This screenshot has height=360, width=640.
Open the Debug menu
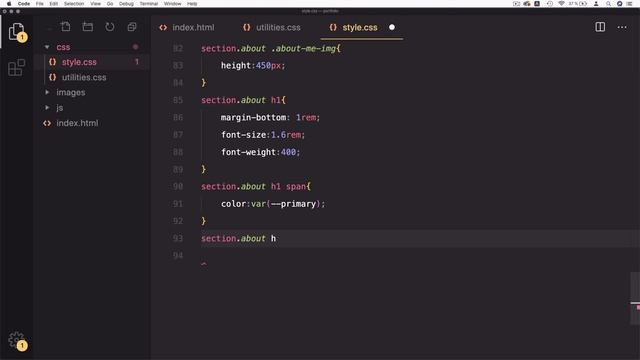click(126, 4)
